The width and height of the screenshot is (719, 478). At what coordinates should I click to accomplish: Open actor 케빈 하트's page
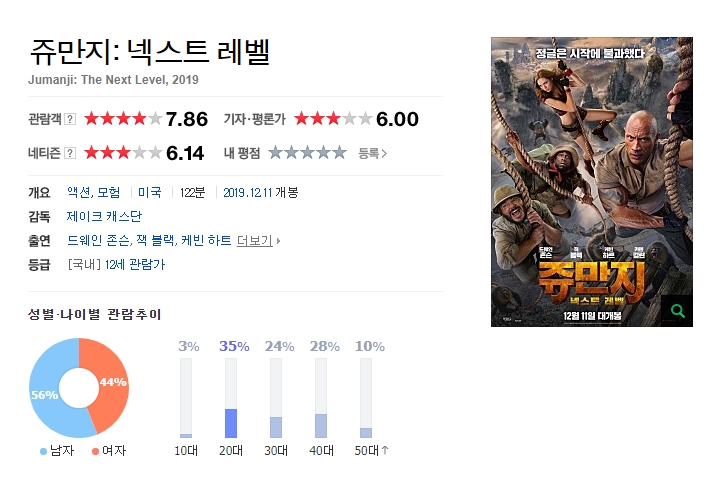pyautogui.click(x=206, y=241)
